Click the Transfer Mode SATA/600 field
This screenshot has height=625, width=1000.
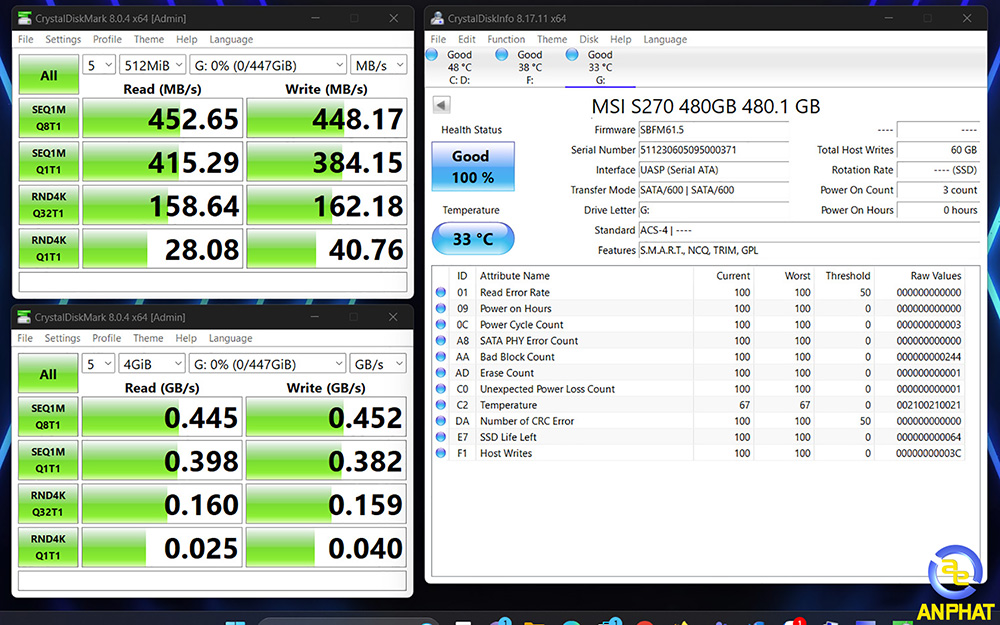[x=714, y=189]
